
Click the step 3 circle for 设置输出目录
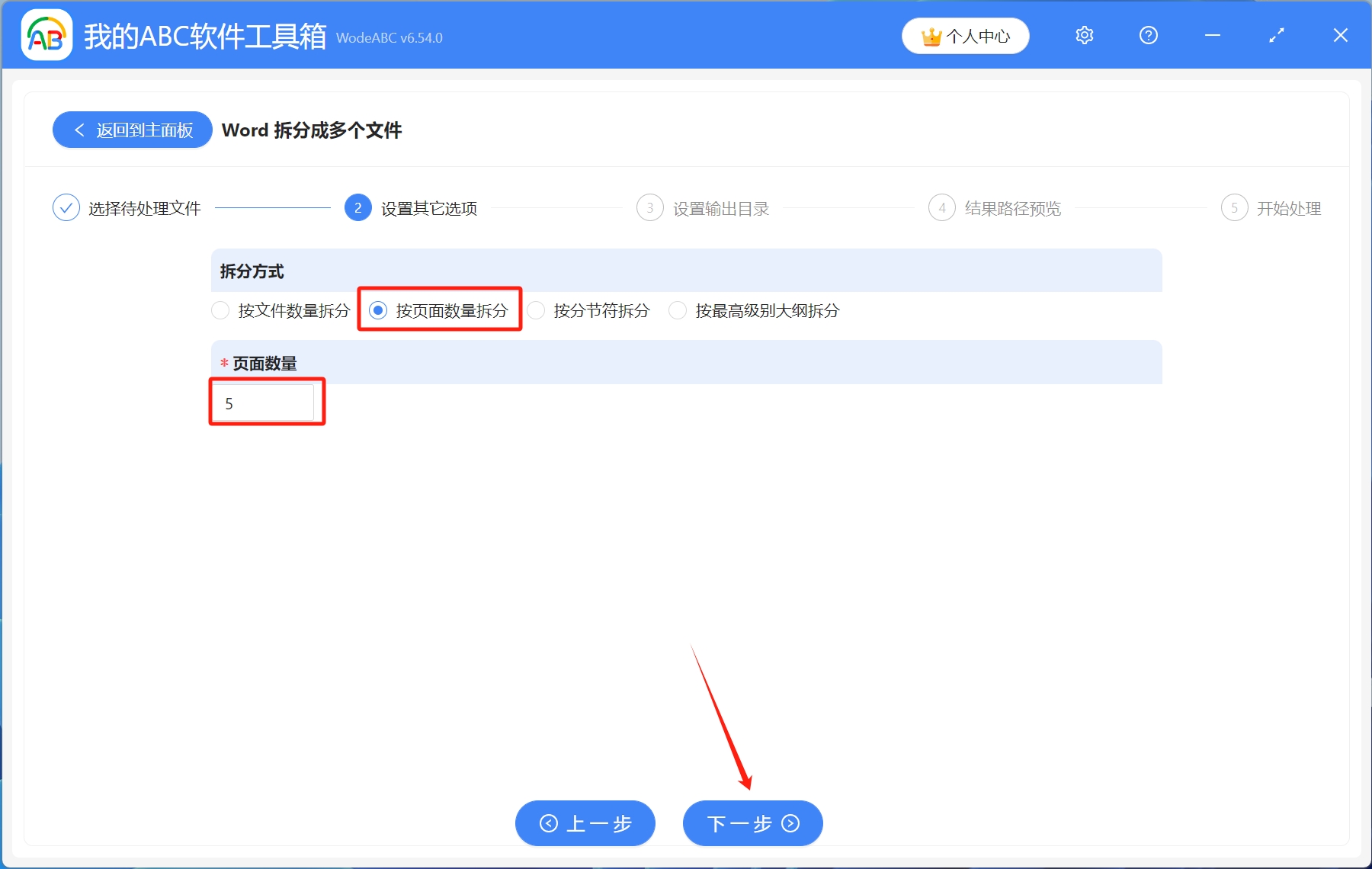point(649,207)
